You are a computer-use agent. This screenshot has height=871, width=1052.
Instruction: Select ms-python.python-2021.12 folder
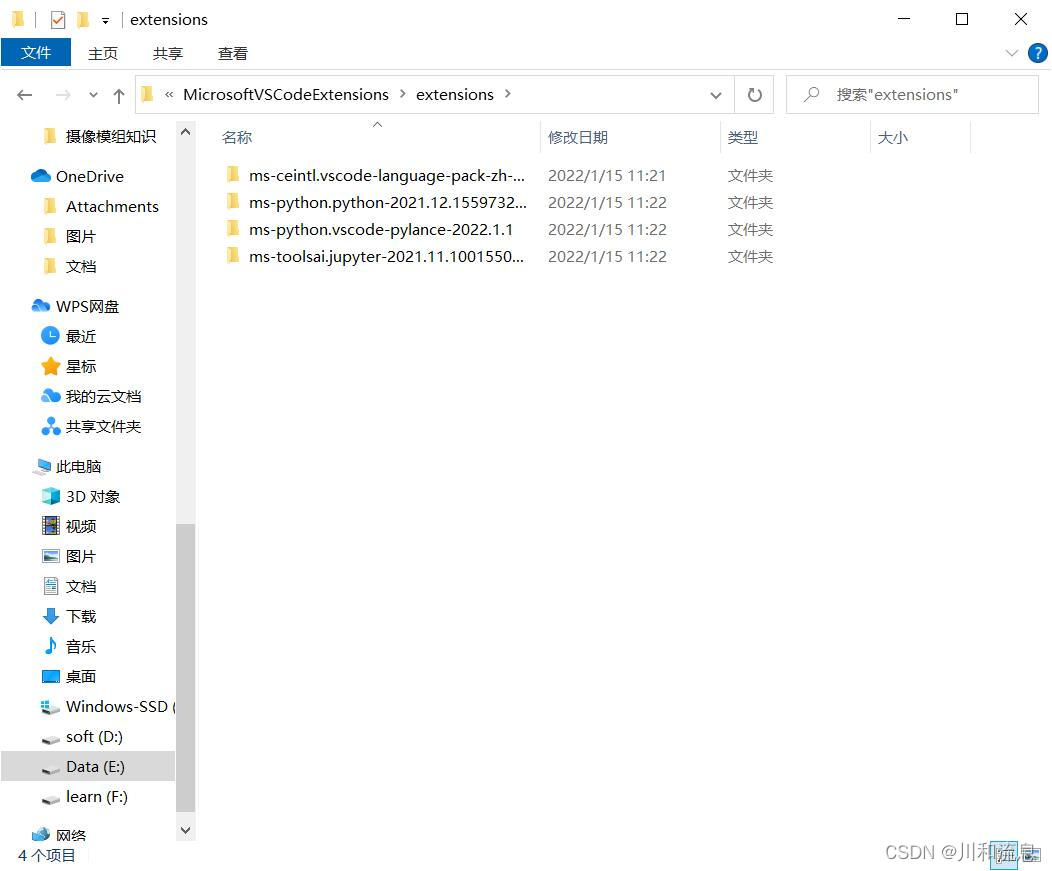pyautogui.click(x=388, y=203)
